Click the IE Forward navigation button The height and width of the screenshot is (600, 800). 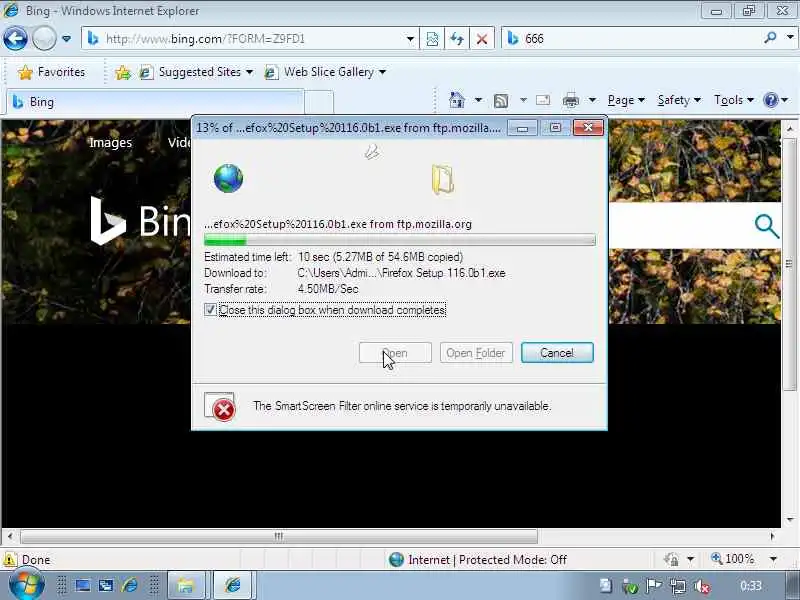tap(44, 38)
